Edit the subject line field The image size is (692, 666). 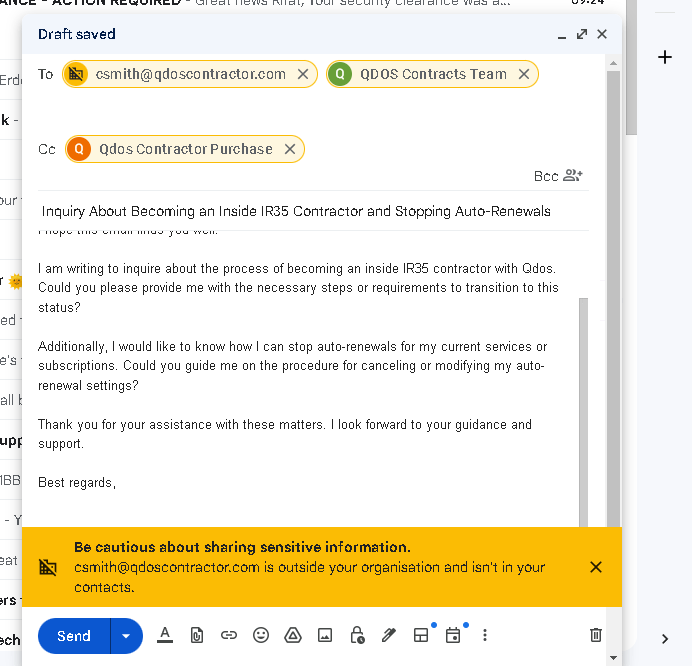[313, 211]
